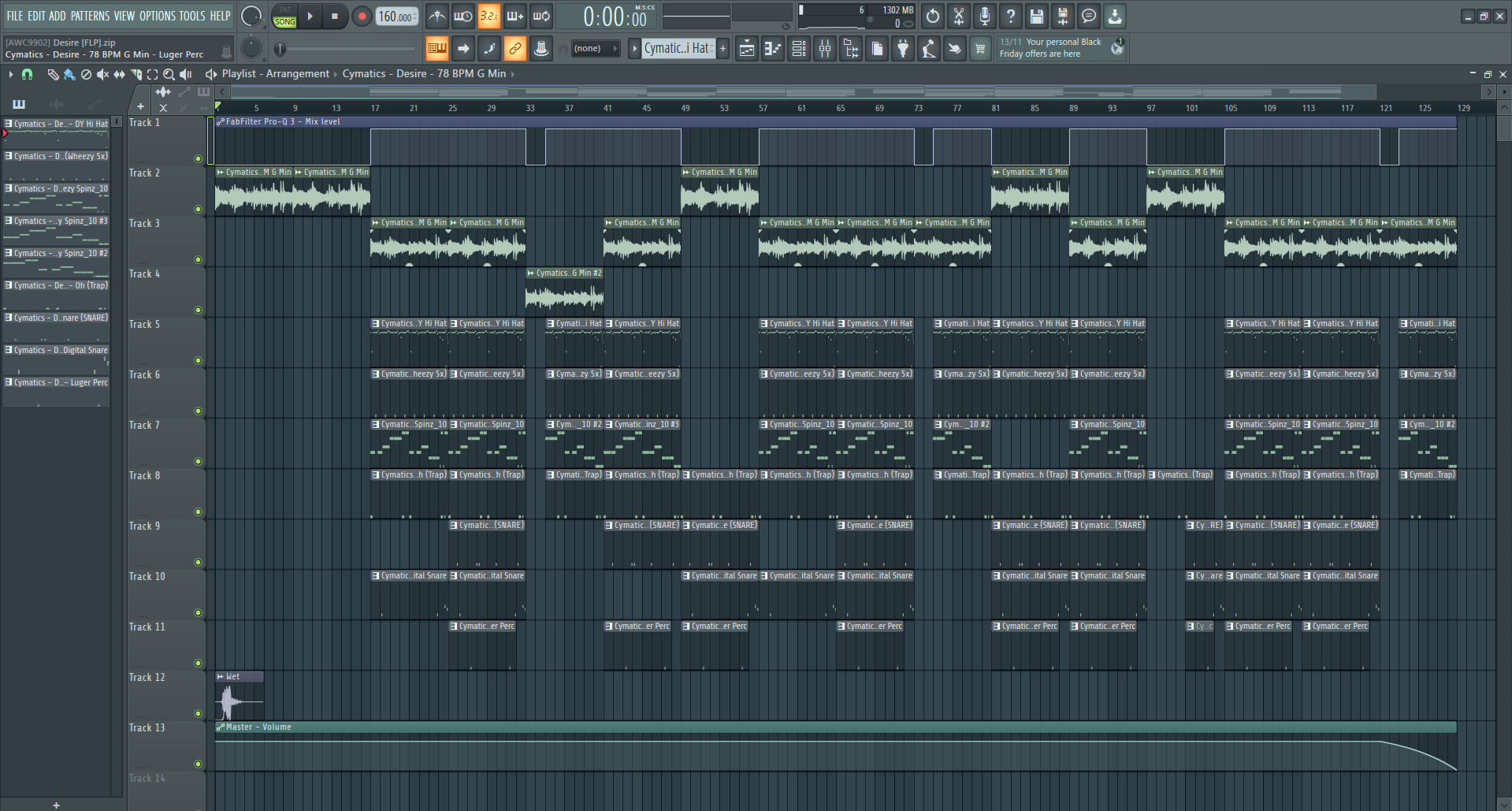Stop playback with the stop button
This screenshot has width=1512, height=811.
335,16
